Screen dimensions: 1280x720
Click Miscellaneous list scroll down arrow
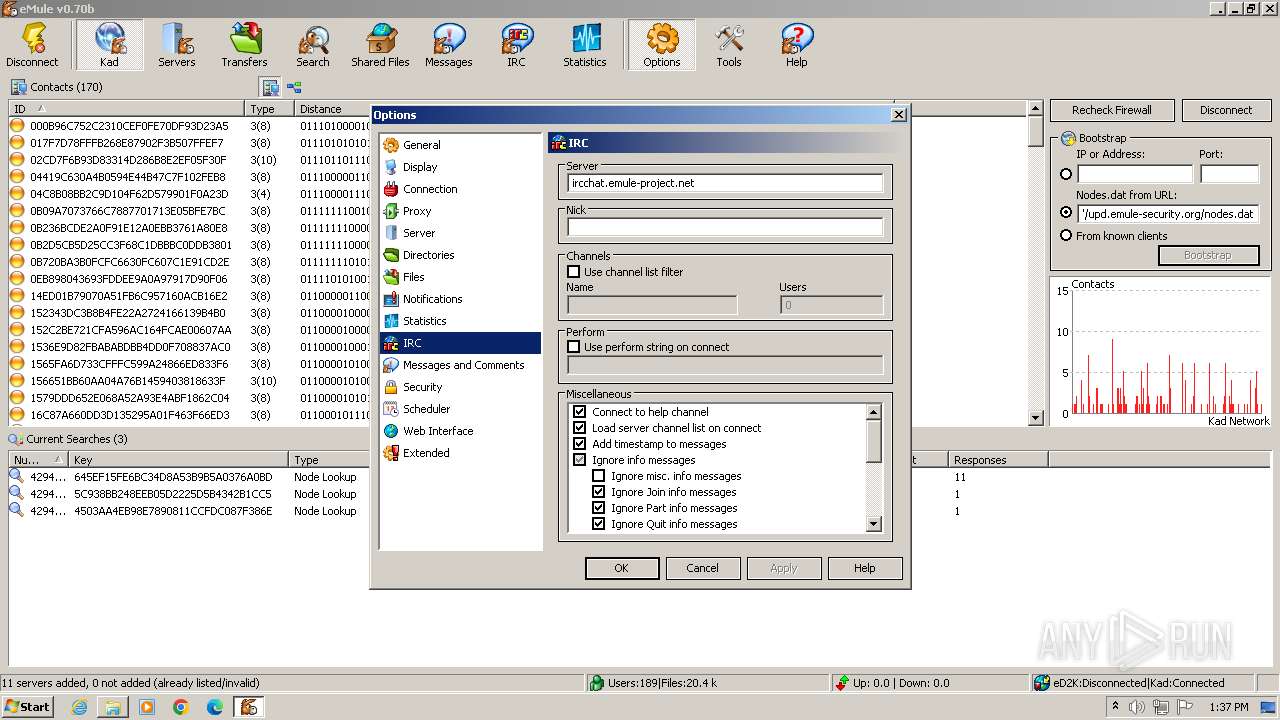(873, 524)
